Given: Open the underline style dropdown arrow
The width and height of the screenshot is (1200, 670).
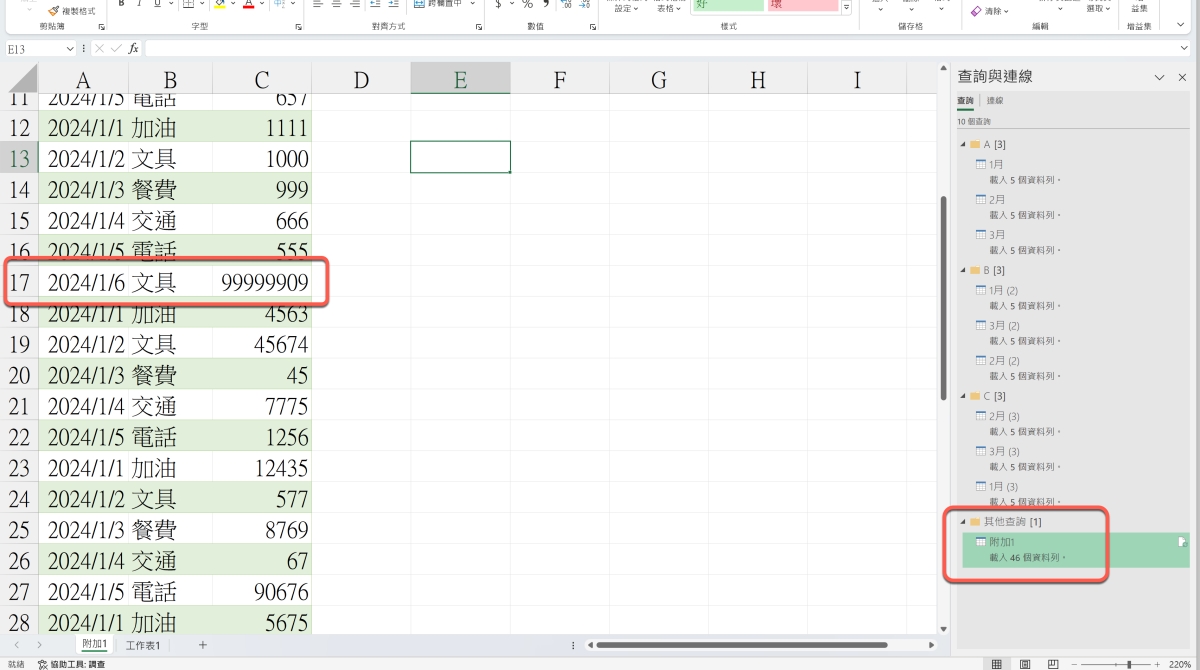Looking at the screenshot, I should [169, 5].
